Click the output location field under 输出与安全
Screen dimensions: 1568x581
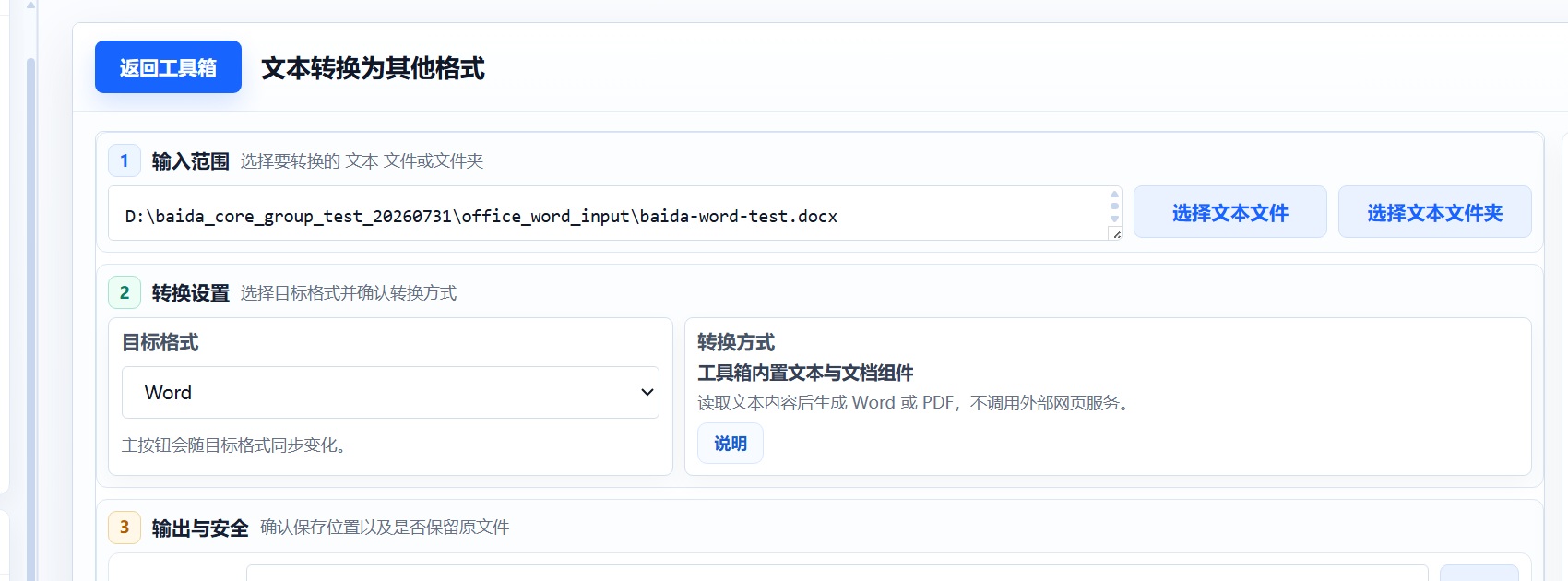click(837, 573)
